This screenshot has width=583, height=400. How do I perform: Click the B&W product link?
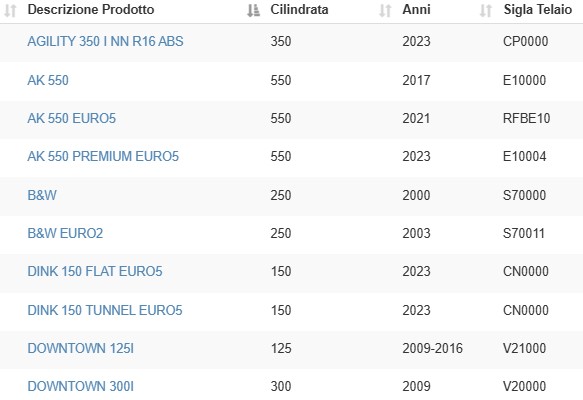[42, 195]
